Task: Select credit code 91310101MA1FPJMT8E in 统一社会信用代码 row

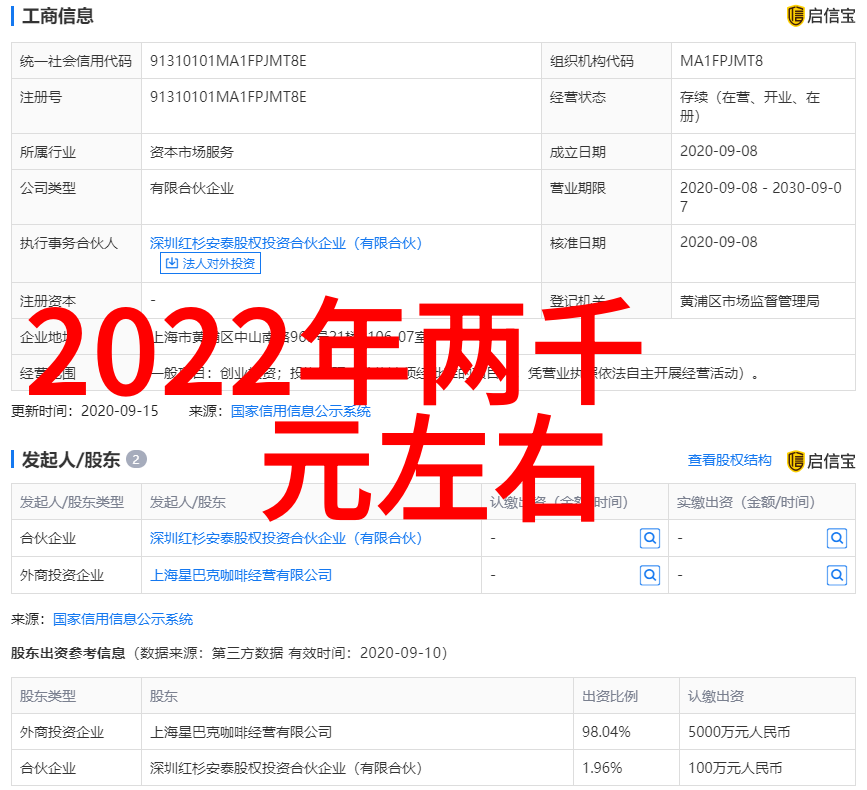Action: click(x=228, y=61)
